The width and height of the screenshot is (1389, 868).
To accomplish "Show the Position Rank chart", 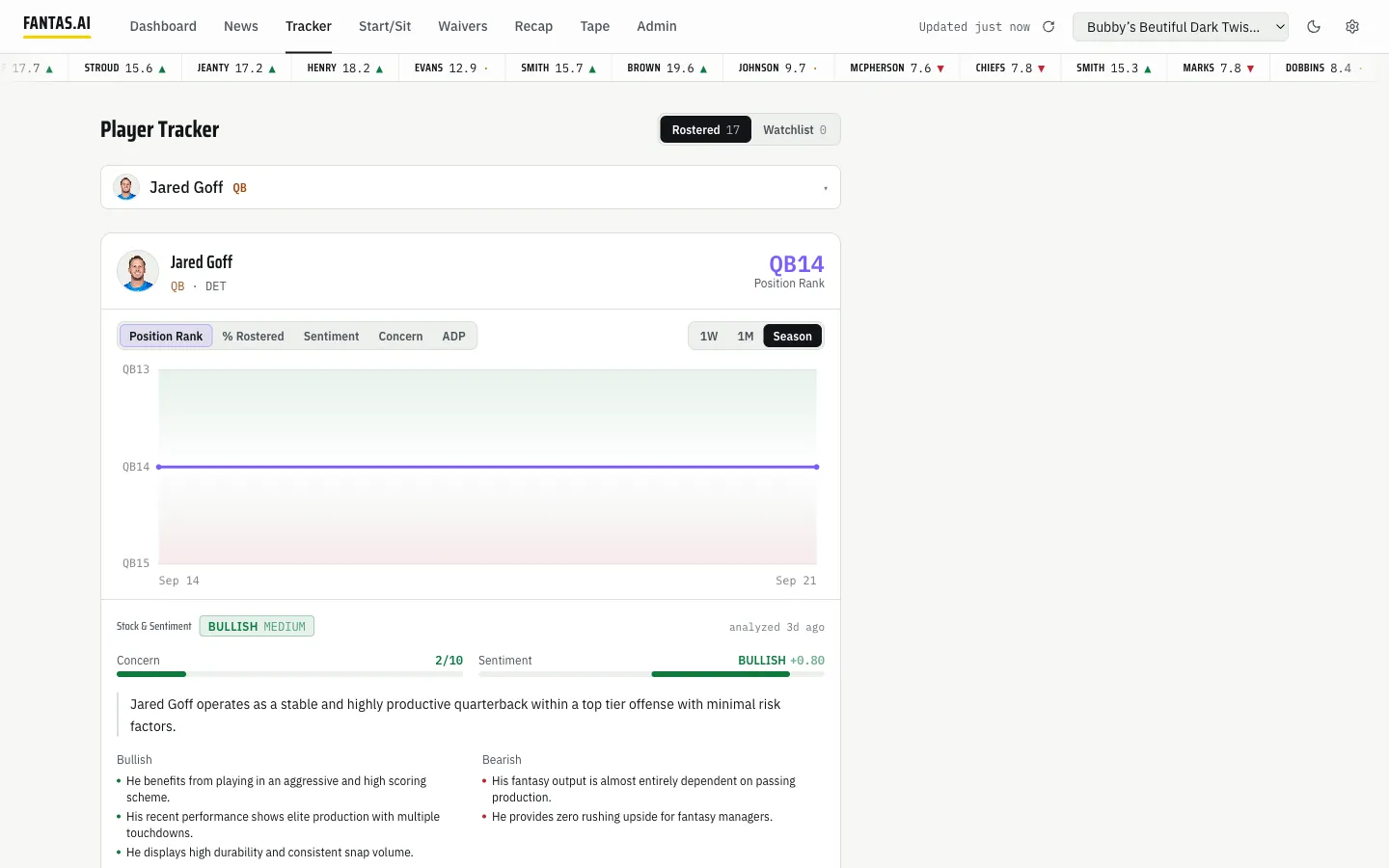I will point(166,337).
